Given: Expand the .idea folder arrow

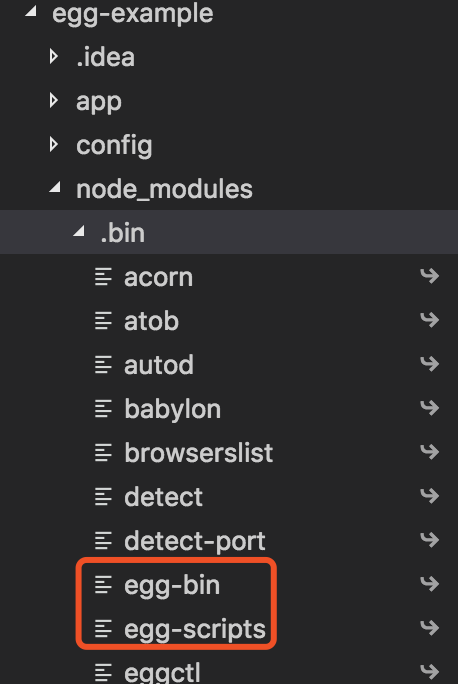Looking at the screenshot, I should (54, 56).
